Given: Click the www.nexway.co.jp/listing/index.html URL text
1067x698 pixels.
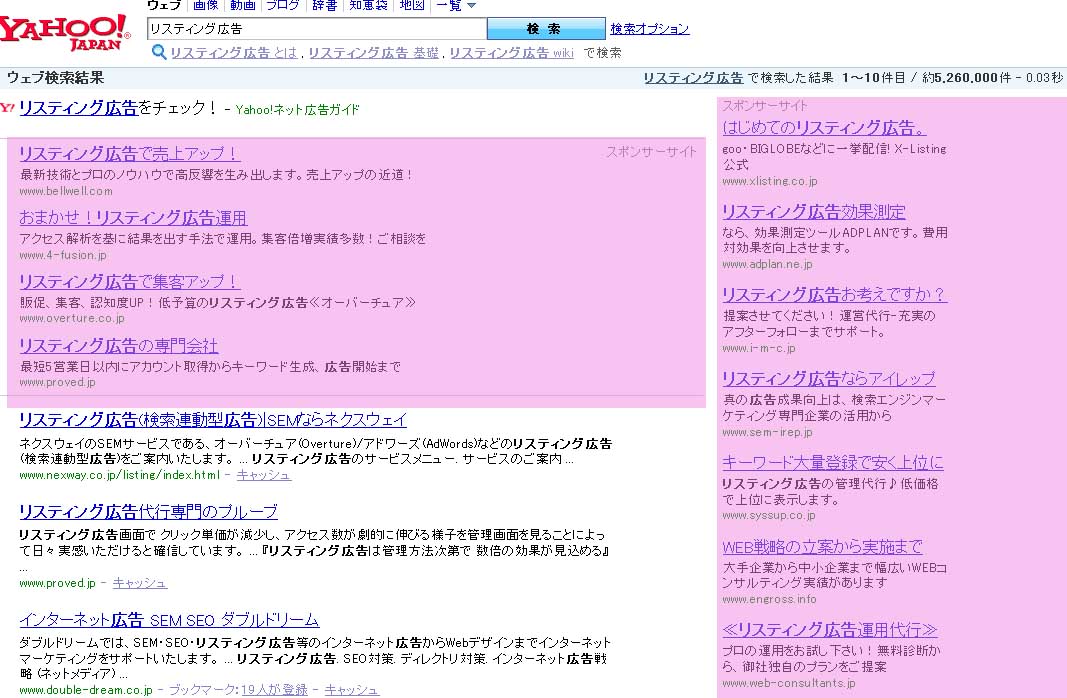Looking at the screenshot, I should (x=120, y=475).
